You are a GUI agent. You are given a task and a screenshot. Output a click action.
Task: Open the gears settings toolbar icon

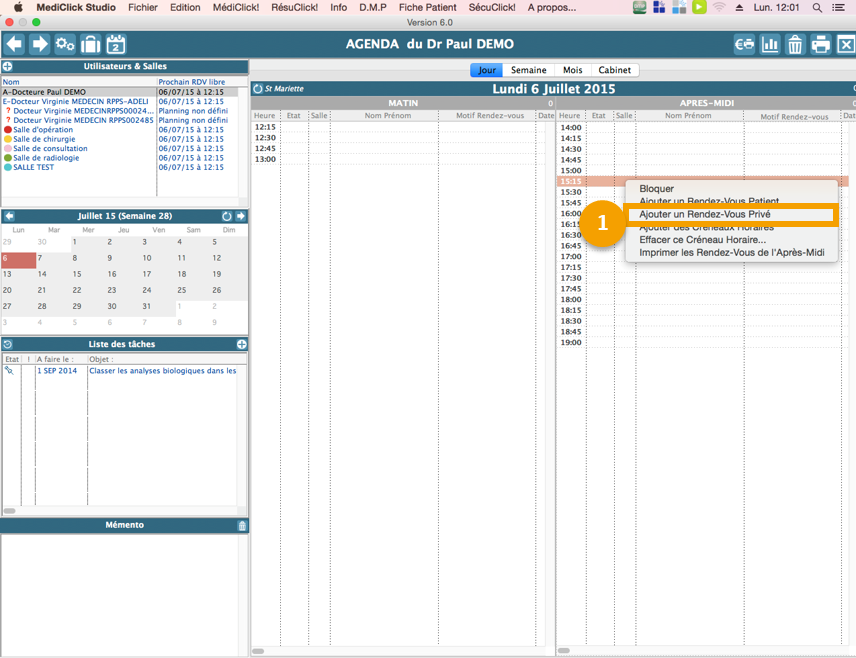click(x=65, y=44)
